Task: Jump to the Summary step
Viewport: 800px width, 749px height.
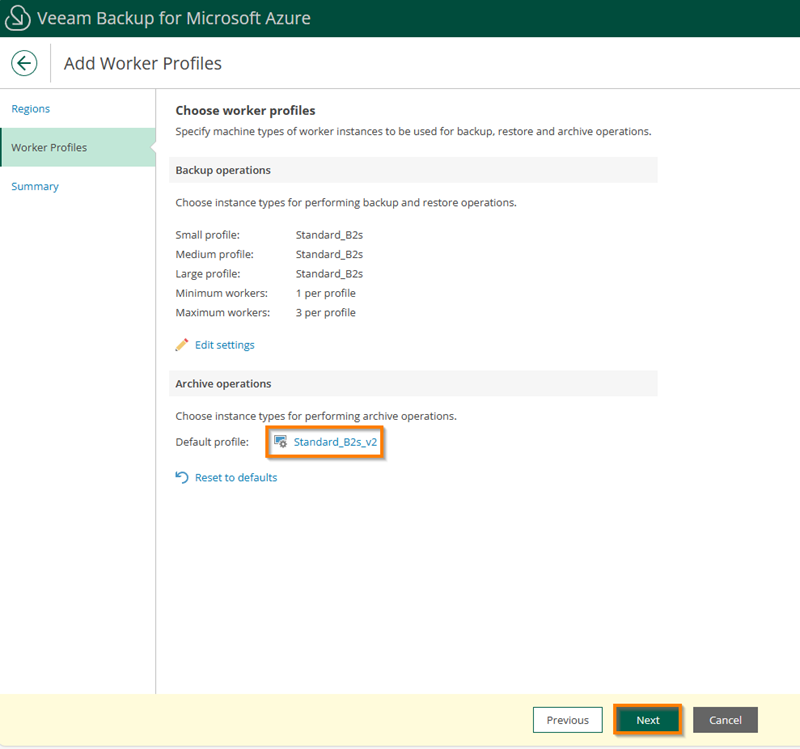Action: (x=35, y=187)
